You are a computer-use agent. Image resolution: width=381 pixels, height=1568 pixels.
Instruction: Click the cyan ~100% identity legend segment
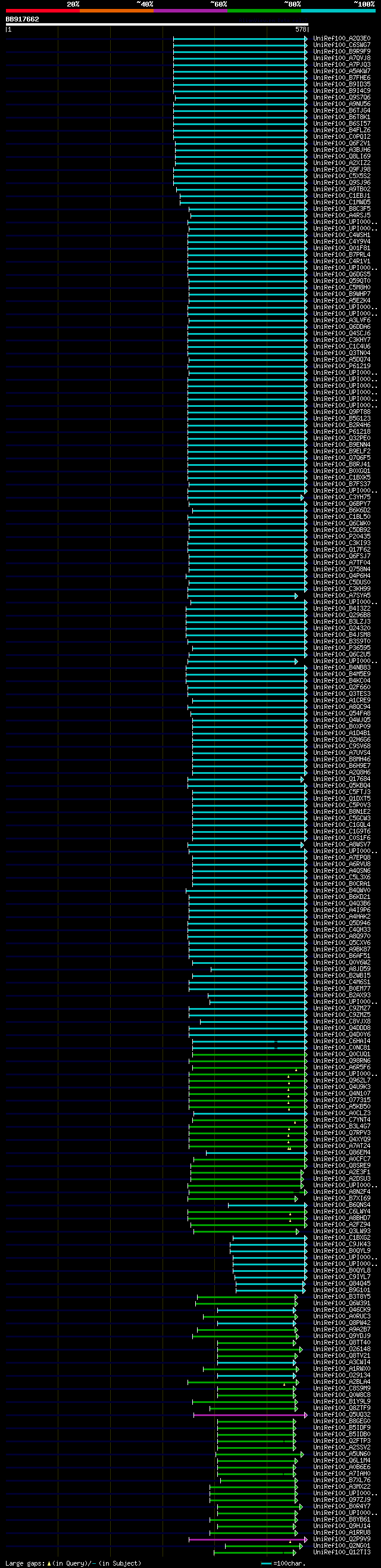338,10
